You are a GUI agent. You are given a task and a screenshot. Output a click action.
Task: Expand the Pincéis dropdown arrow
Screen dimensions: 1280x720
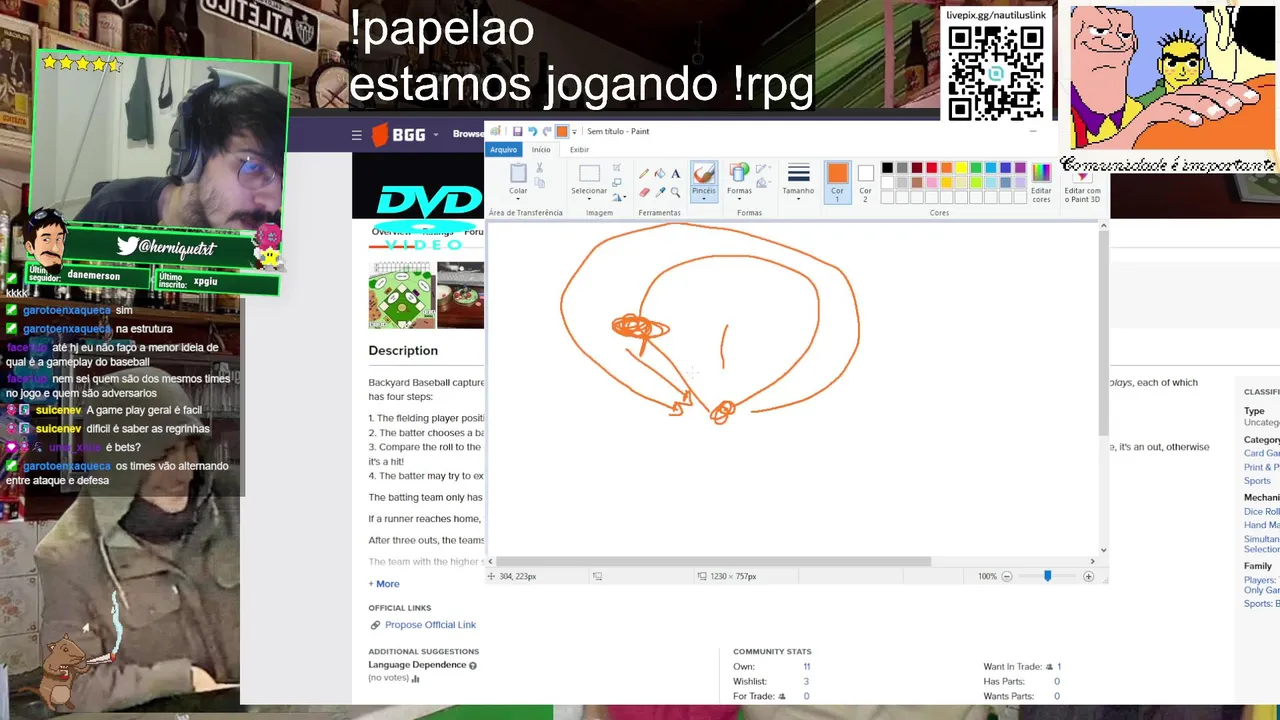click(x=704, y=199)
